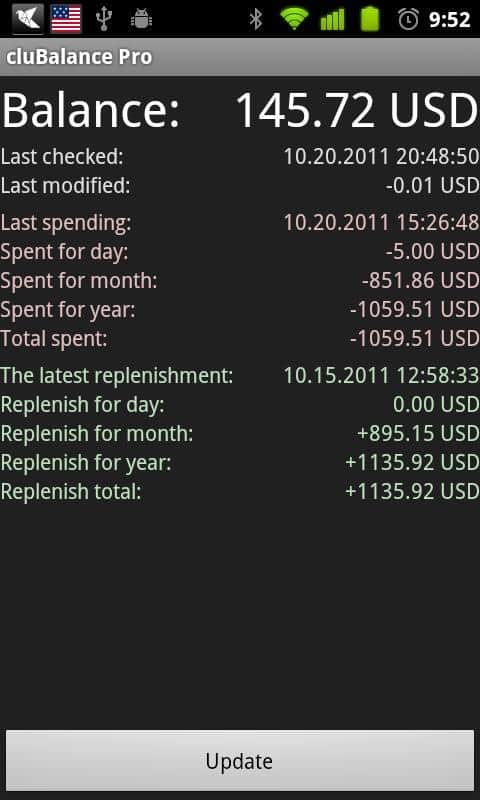
Task: Tap the US flag status icon
Action: 66,19
